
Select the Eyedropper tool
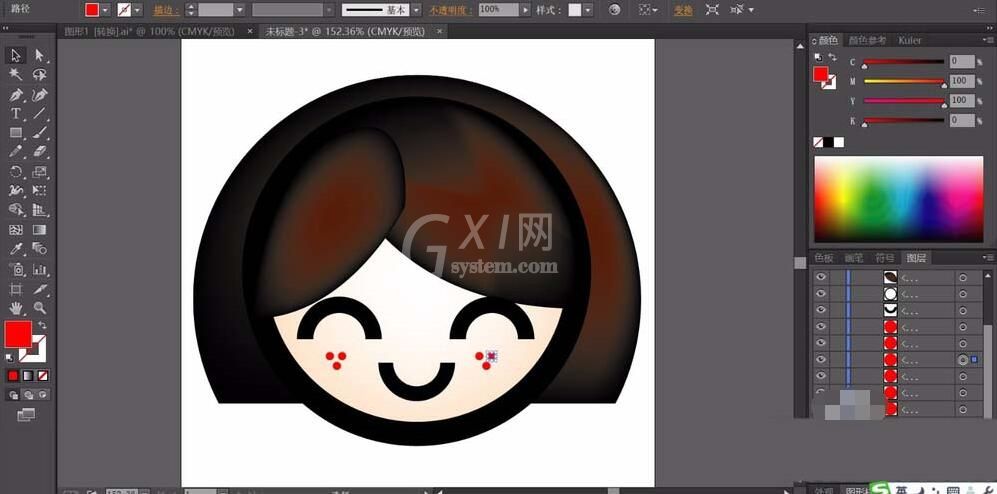[16, 249]
